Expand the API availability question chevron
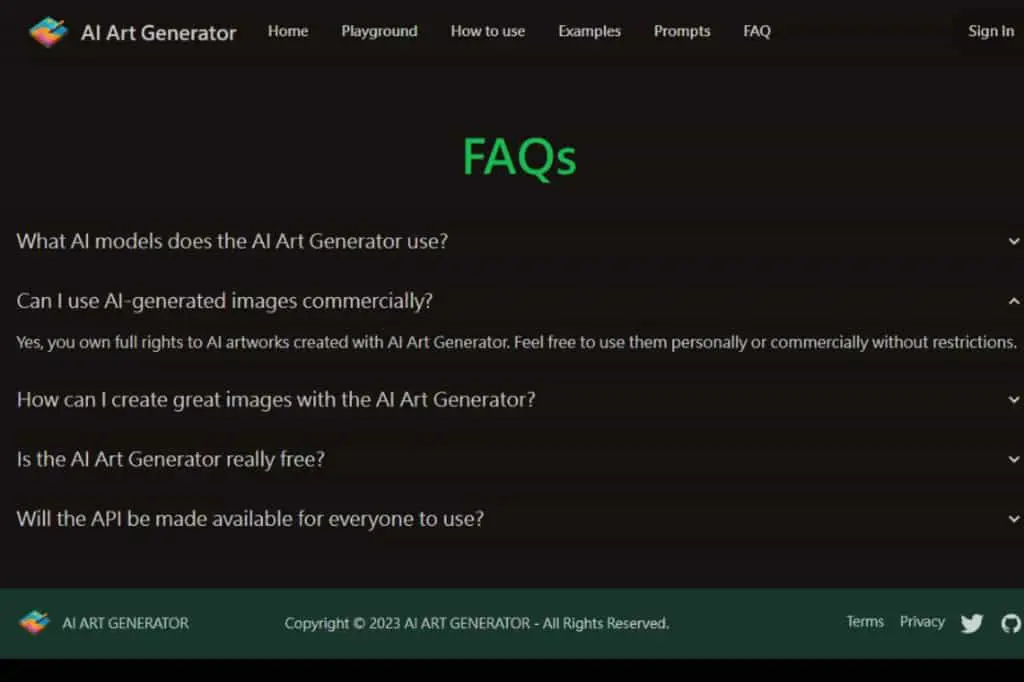 coord(1014,519)
